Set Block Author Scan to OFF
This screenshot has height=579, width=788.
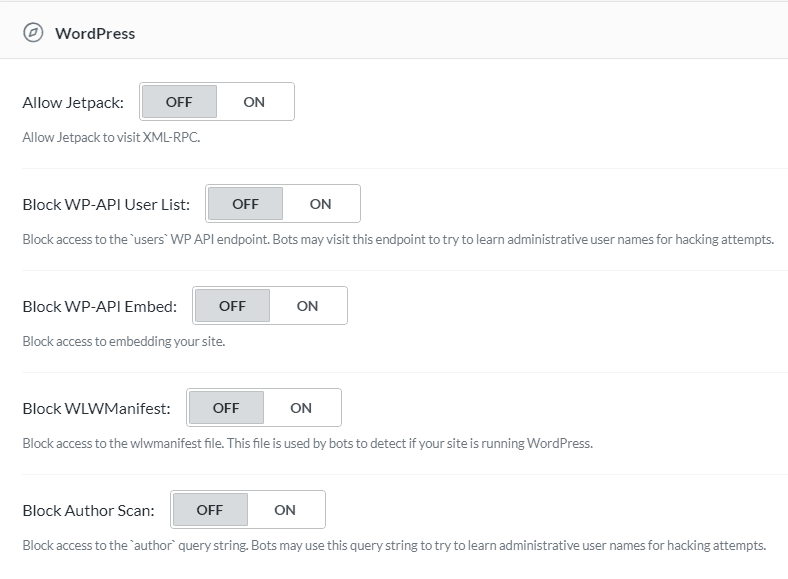210,510
